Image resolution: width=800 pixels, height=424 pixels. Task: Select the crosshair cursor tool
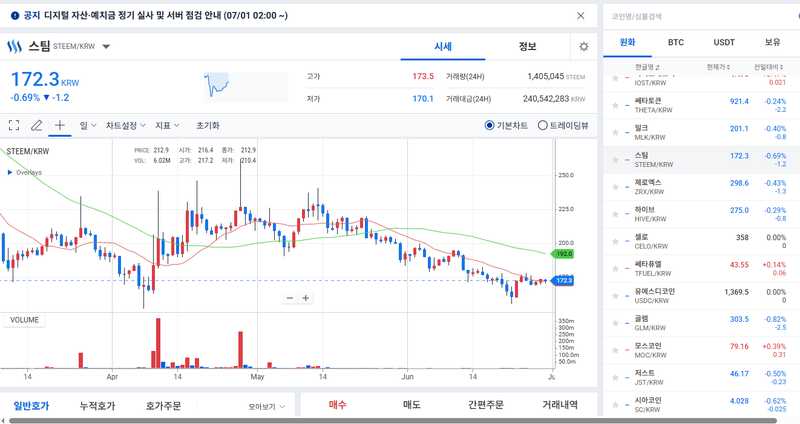click(60, 125)
